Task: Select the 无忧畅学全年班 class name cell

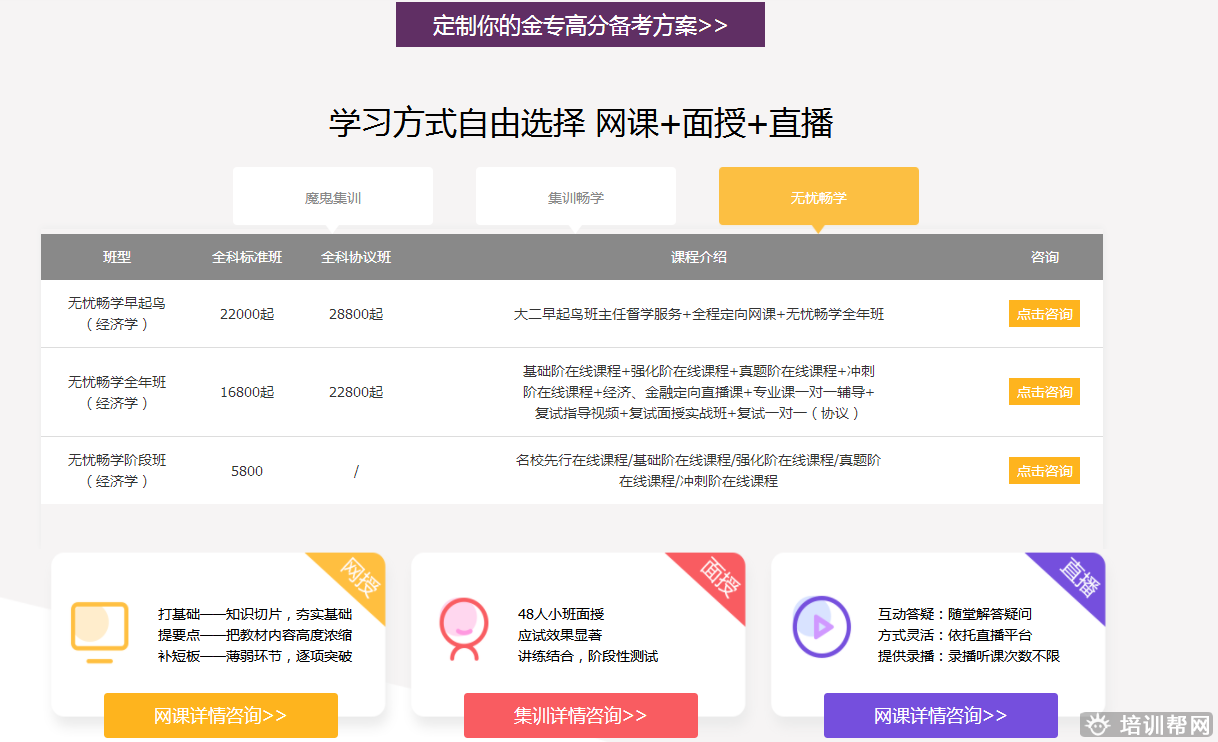Action: click(117, 392)
